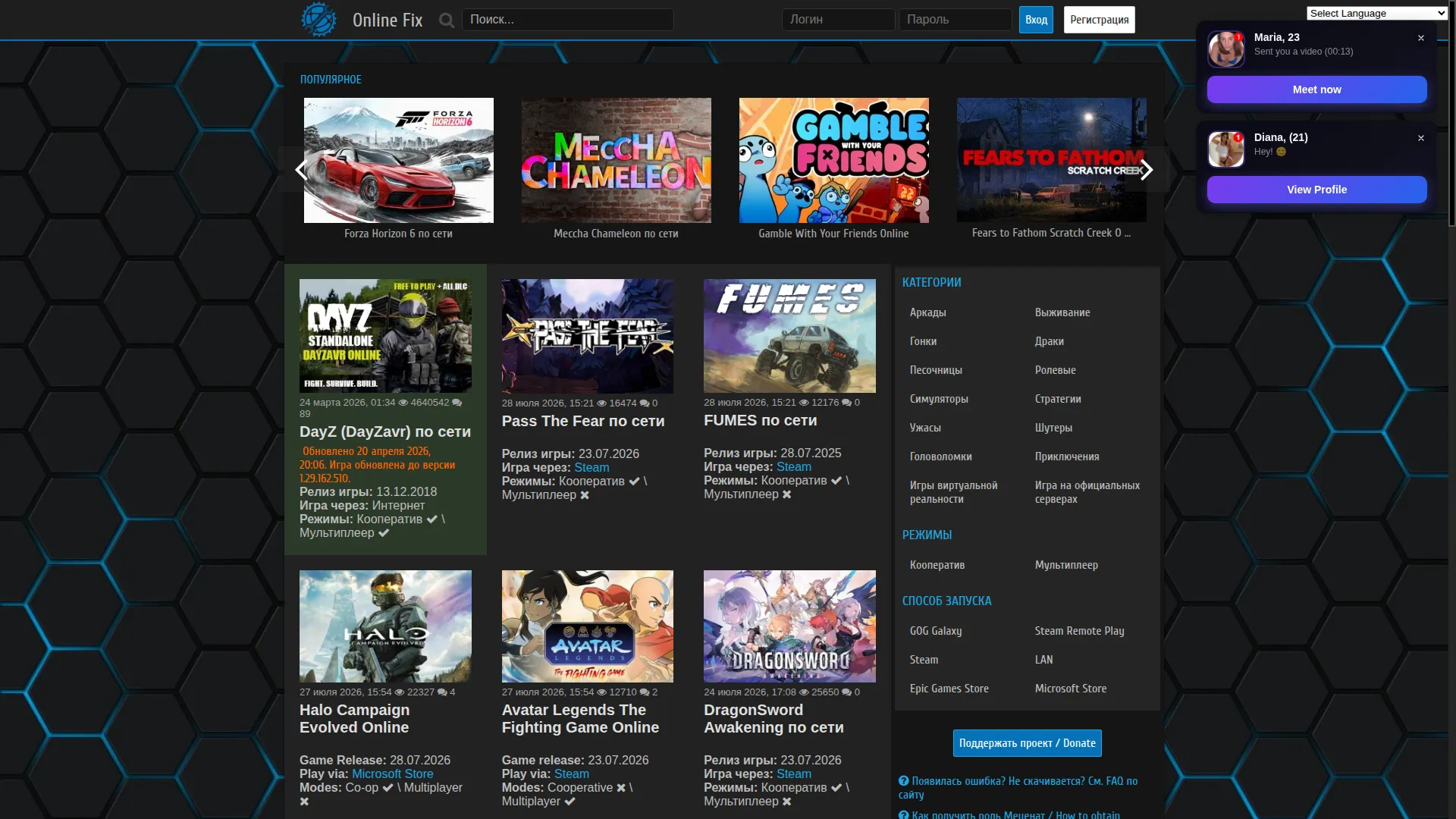Click Maria's profile avatar

click(x=1226, y=49)
